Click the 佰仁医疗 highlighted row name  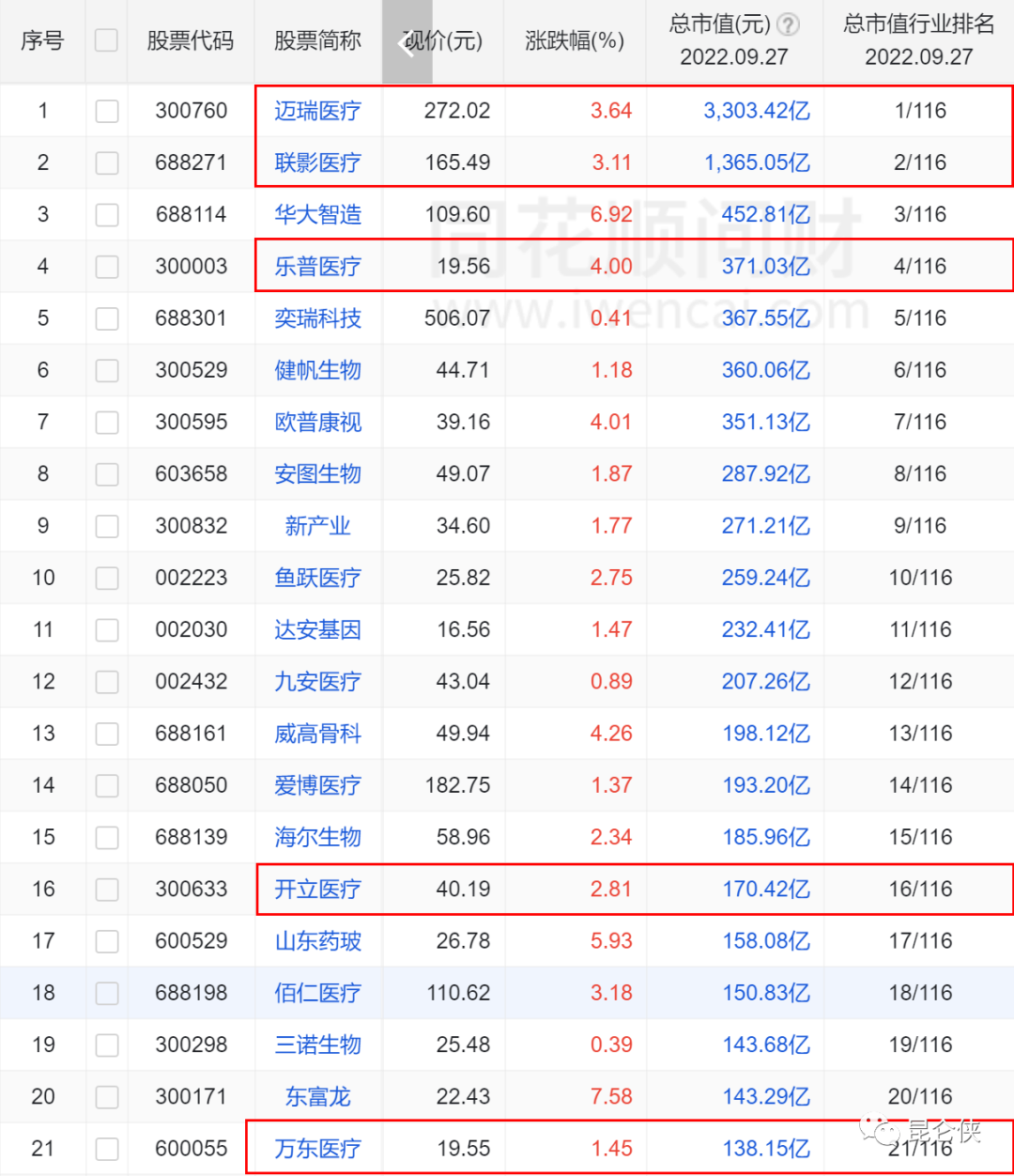coord(317,993)
